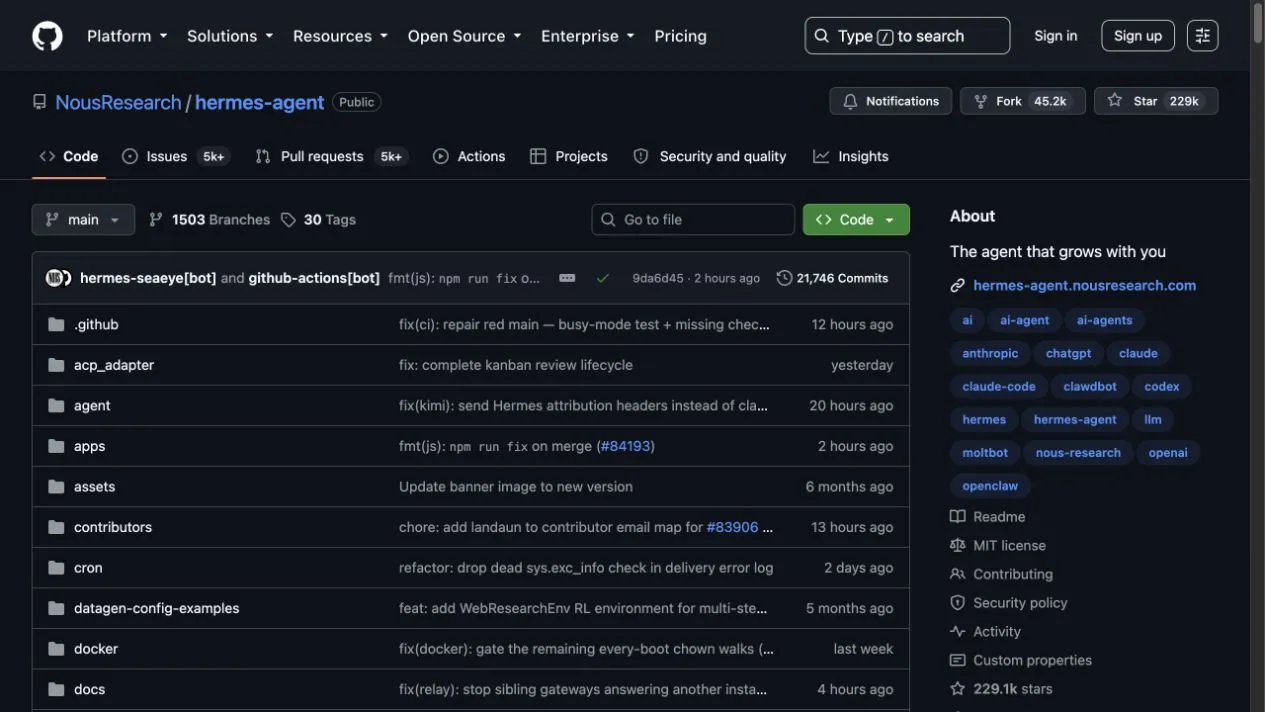
Task: Expand the commit message ellipsis button
Action: point(567,278)
